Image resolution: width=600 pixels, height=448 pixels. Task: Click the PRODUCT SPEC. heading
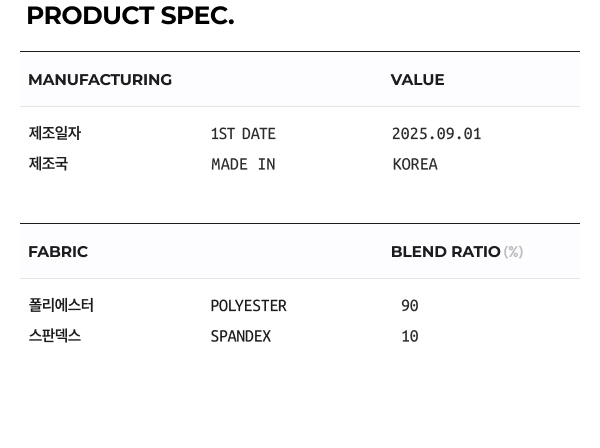point(130,16)
